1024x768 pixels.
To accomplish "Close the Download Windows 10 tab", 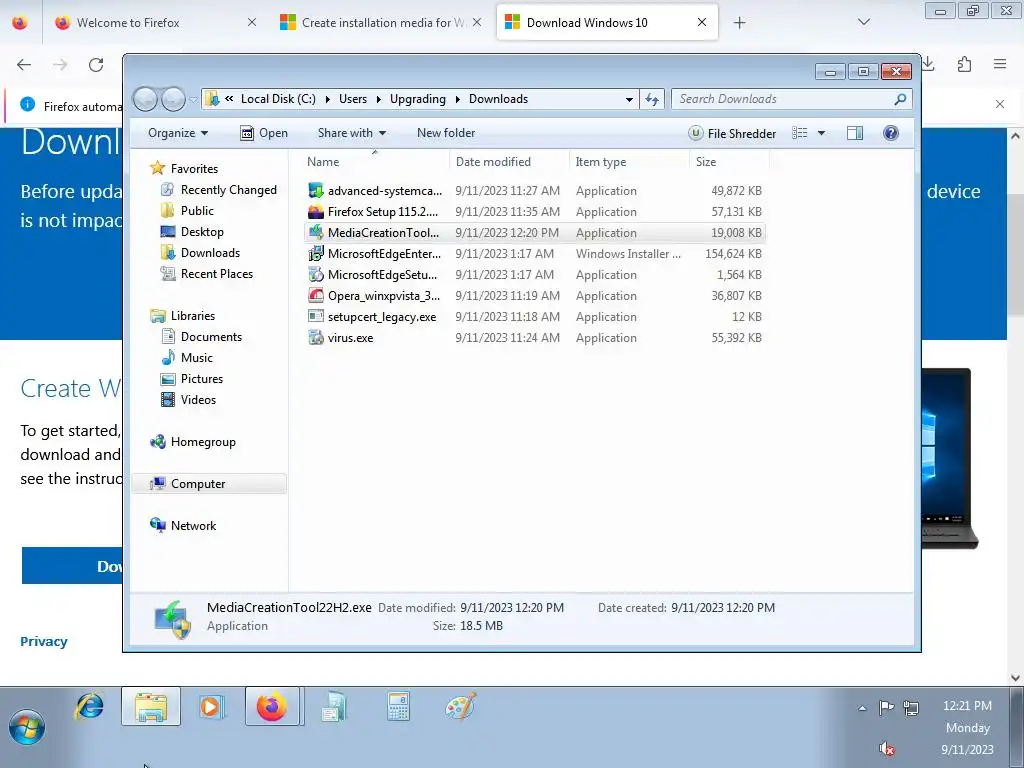I will pyautogui.click(x=702, y=23).
